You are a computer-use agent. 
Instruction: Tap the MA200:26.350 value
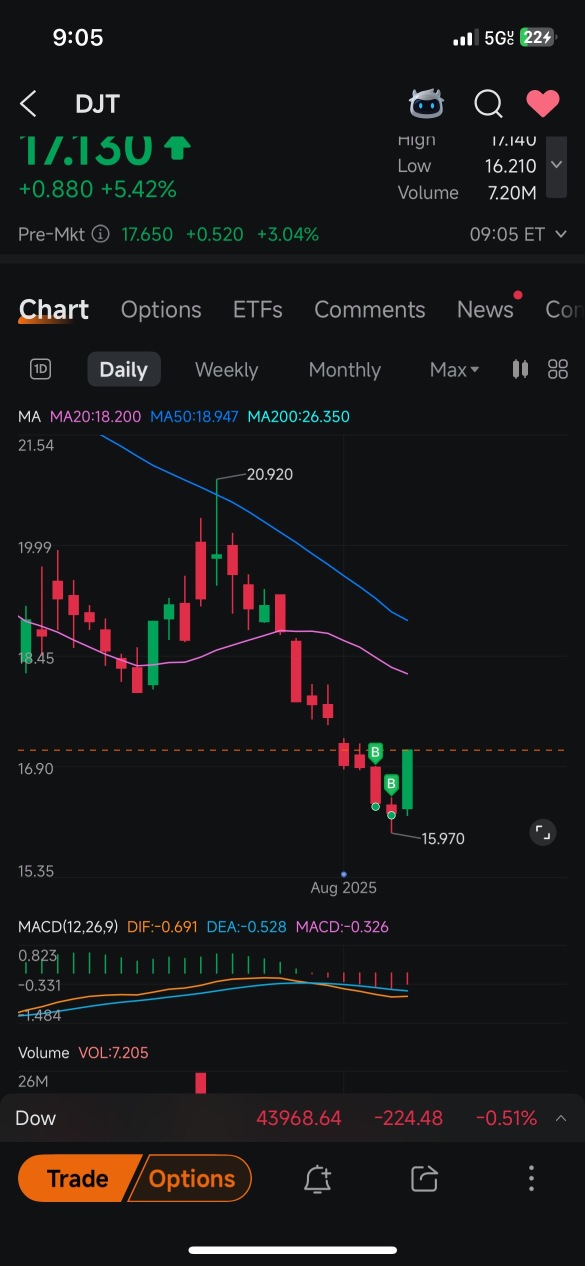[x=299, y=416]
